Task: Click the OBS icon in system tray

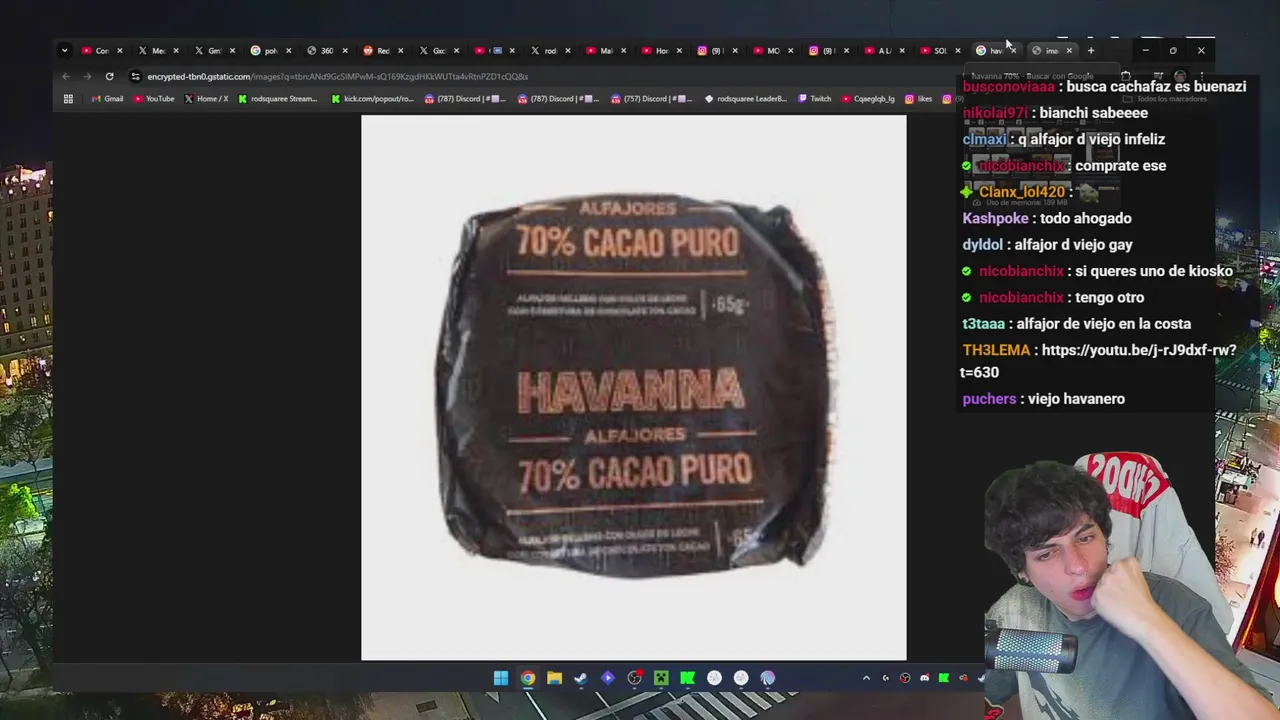Action: [x=905, y=678]
